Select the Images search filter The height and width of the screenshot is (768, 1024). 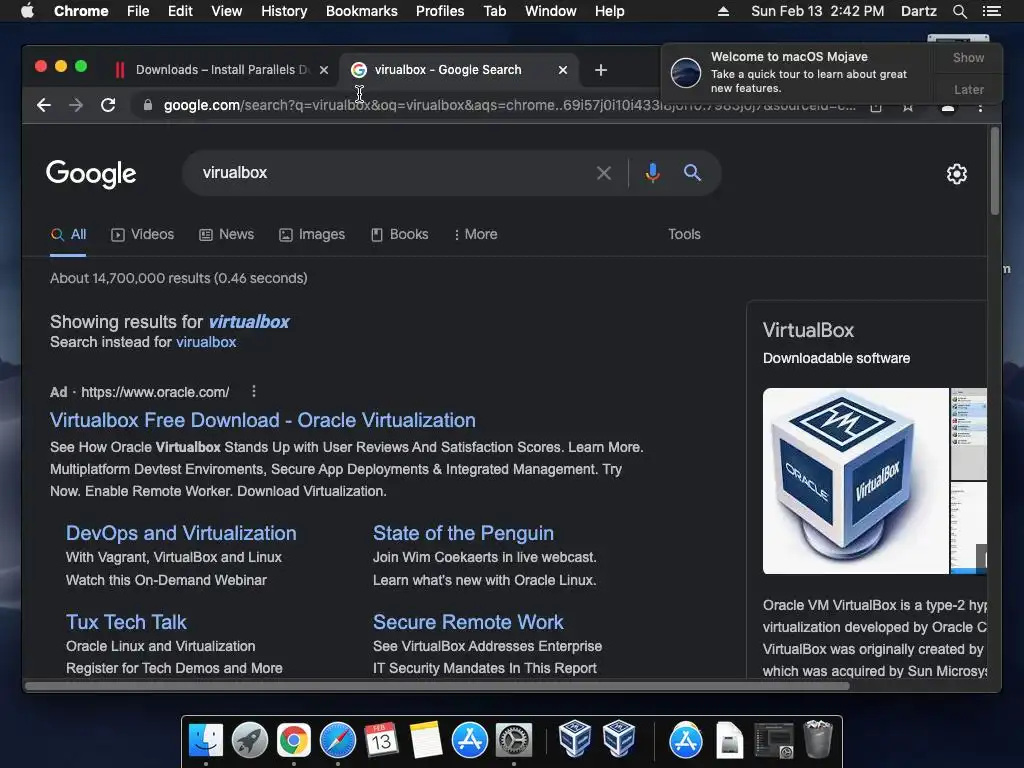[x=312, y=234]
